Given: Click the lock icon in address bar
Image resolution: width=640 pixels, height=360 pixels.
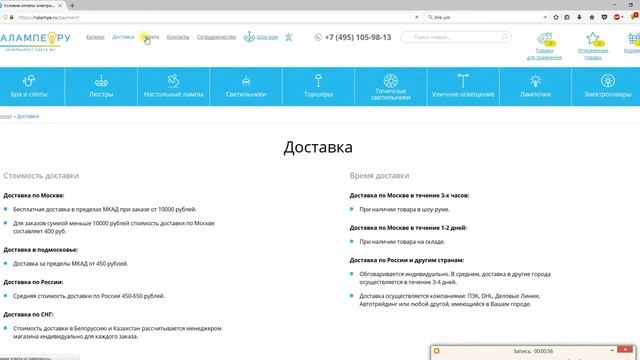Looking at the screenshot, I should pos(11,17).
